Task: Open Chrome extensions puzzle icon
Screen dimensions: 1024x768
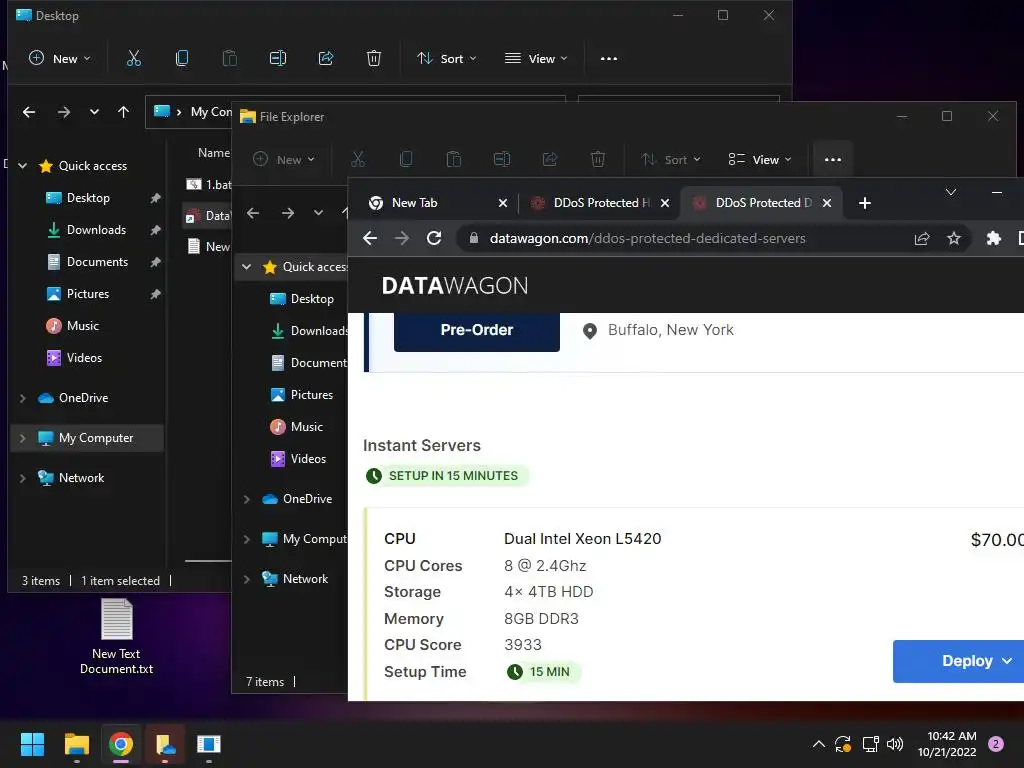Action: [993, 238]
